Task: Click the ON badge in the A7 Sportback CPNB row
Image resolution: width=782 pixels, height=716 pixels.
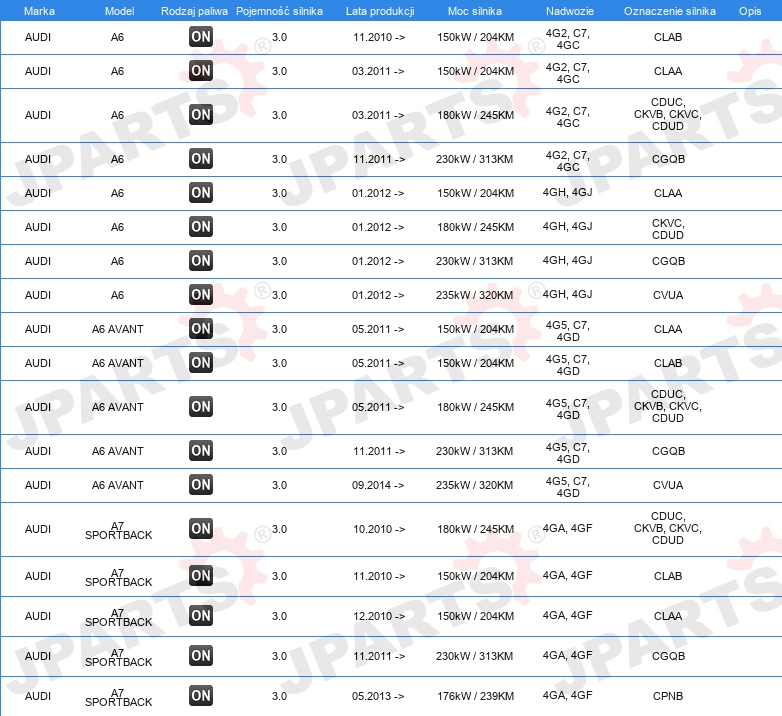Action: [201, 696]
